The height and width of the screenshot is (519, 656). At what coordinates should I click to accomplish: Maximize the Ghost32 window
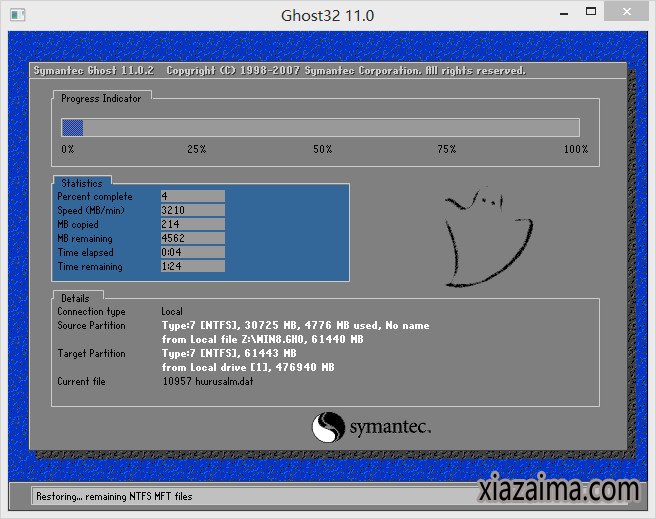(x=591, y=12)
